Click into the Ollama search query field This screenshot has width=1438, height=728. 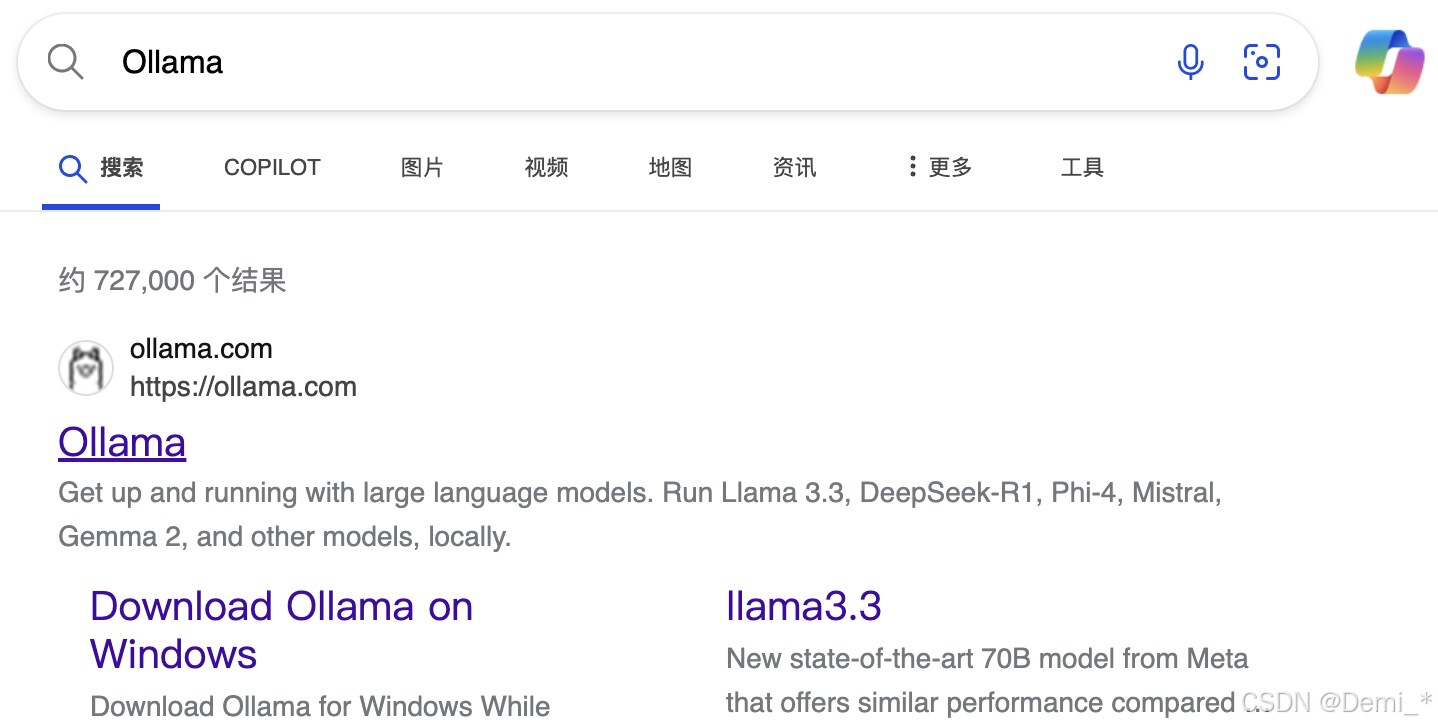pyautogui.click(x=600, y=62)
